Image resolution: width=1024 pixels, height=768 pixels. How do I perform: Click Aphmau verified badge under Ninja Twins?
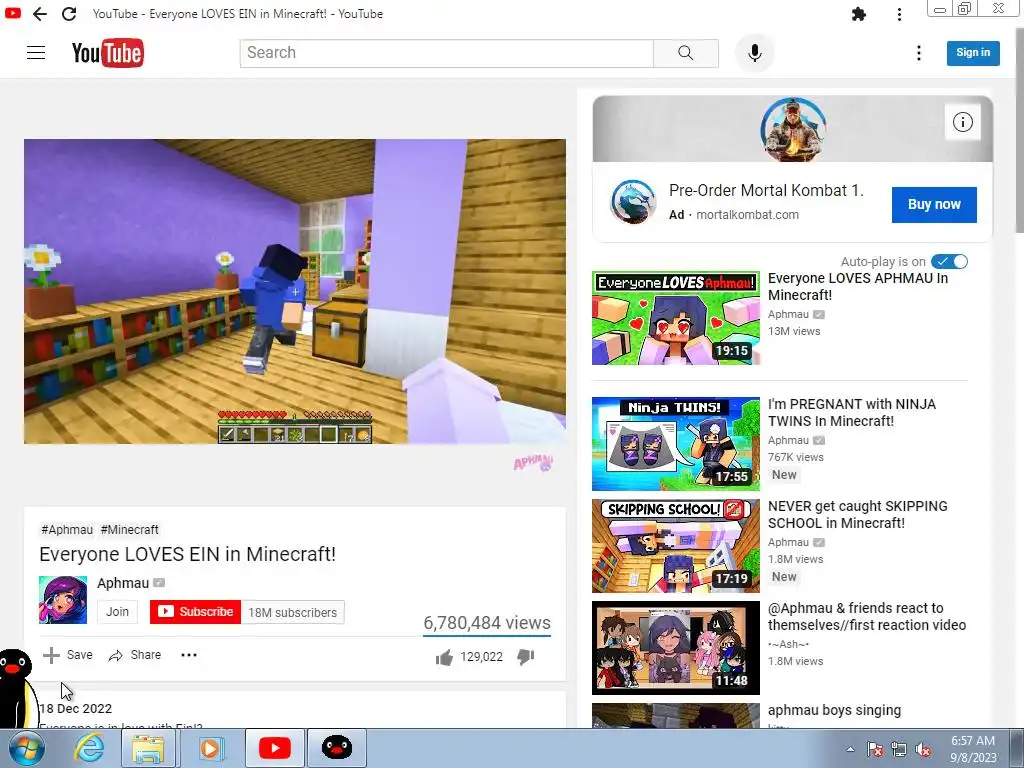point(819,440)
